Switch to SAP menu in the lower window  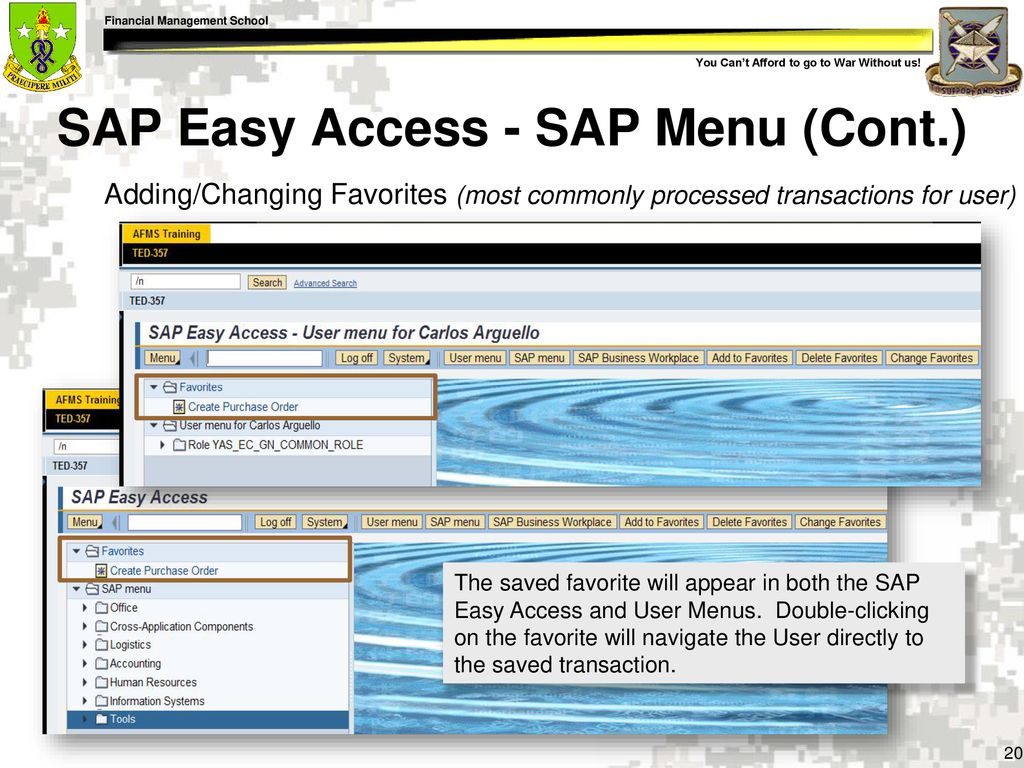[455, 522]
